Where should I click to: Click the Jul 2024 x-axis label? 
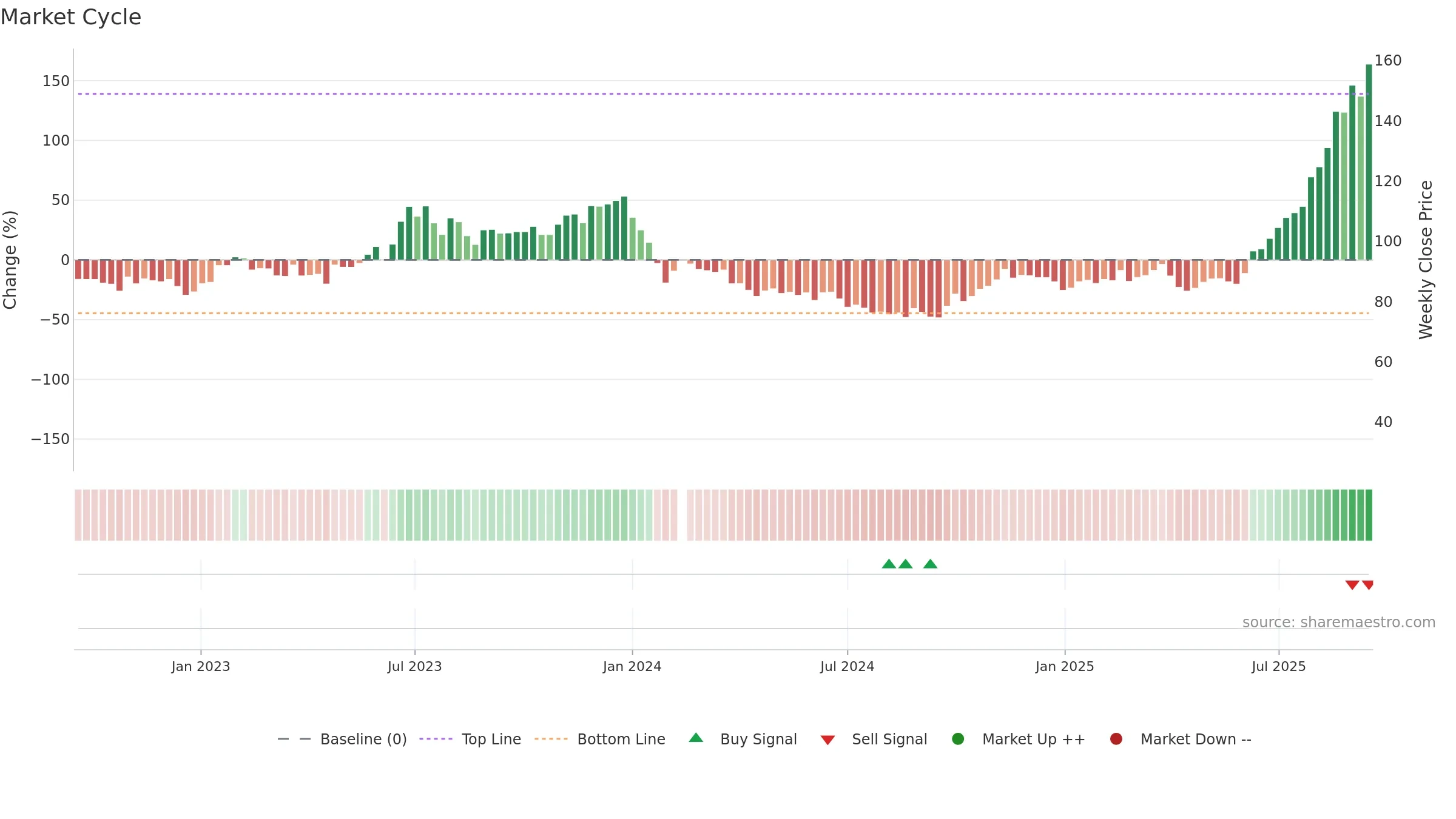848,666
